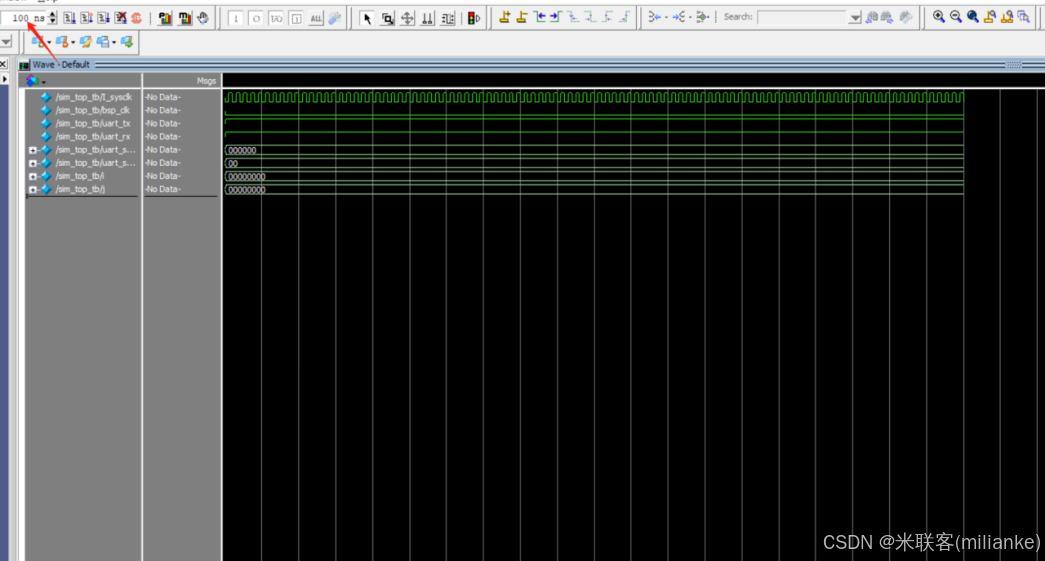
Task: Open the Search field dropdown arrow
Action: click(854, 18)
